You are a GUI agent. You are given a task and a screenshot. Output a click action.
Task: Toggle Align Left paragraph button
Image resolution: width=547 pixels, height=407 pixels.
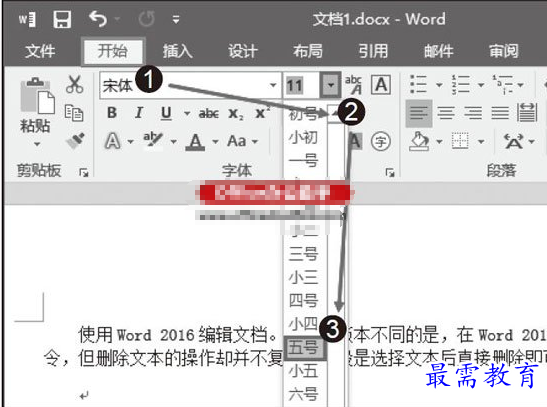tap(419, 113)
